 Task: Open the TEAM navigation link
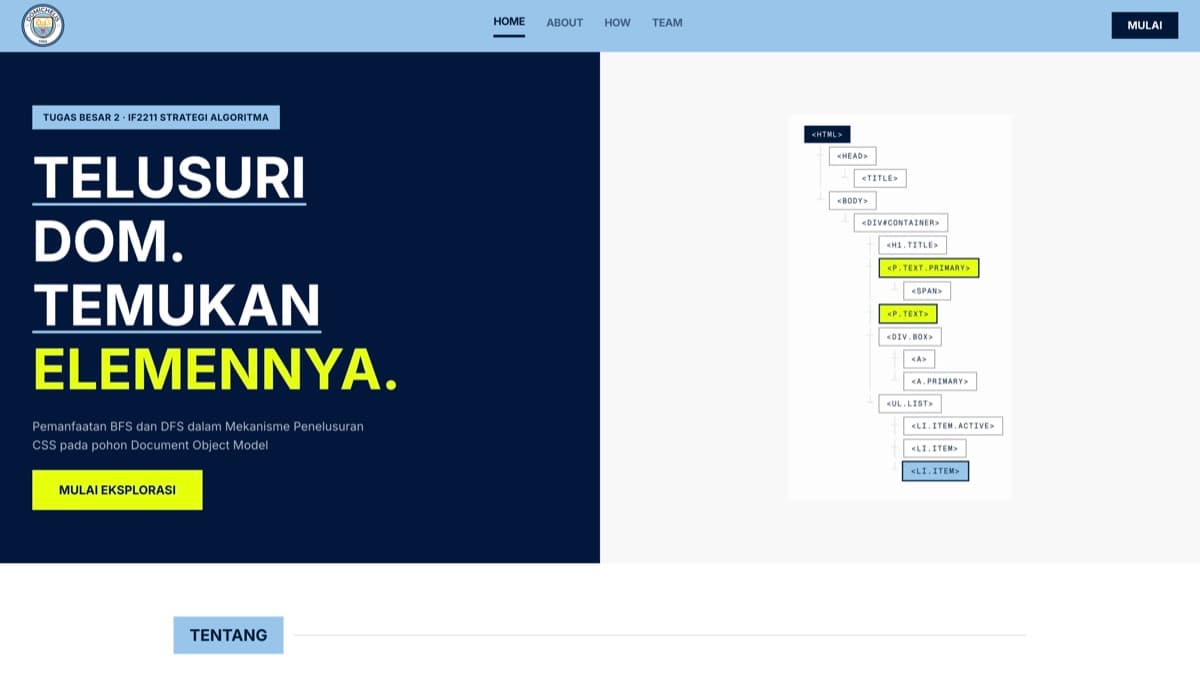[667, 23]
